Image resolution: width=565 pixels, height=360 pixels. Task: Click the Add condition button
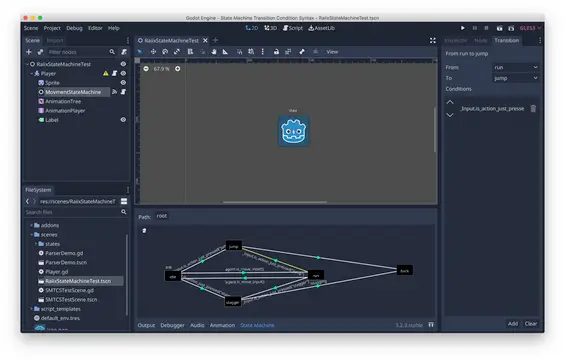pyautogui.click(x=513, y=324)
